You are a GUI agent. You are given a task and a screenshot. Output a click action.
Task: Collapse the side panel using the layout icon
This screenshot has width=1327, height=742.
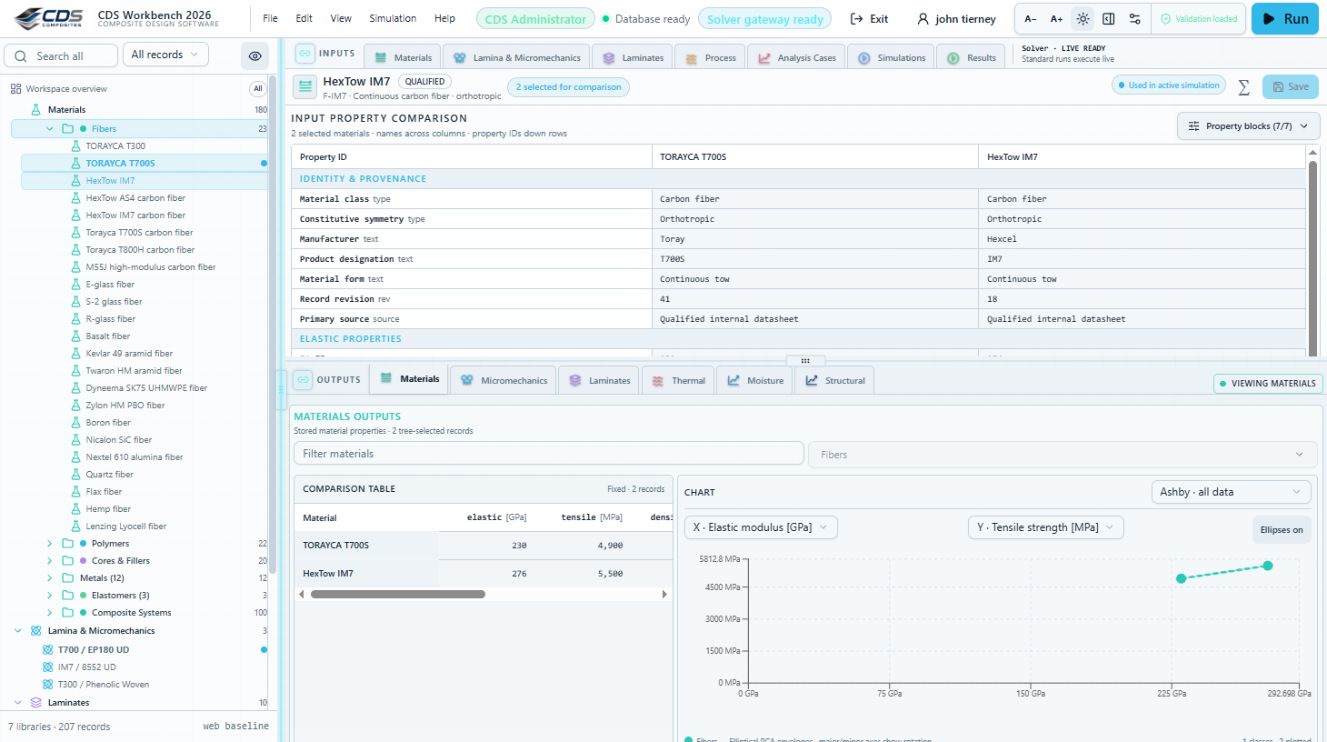pos(1108,19)
